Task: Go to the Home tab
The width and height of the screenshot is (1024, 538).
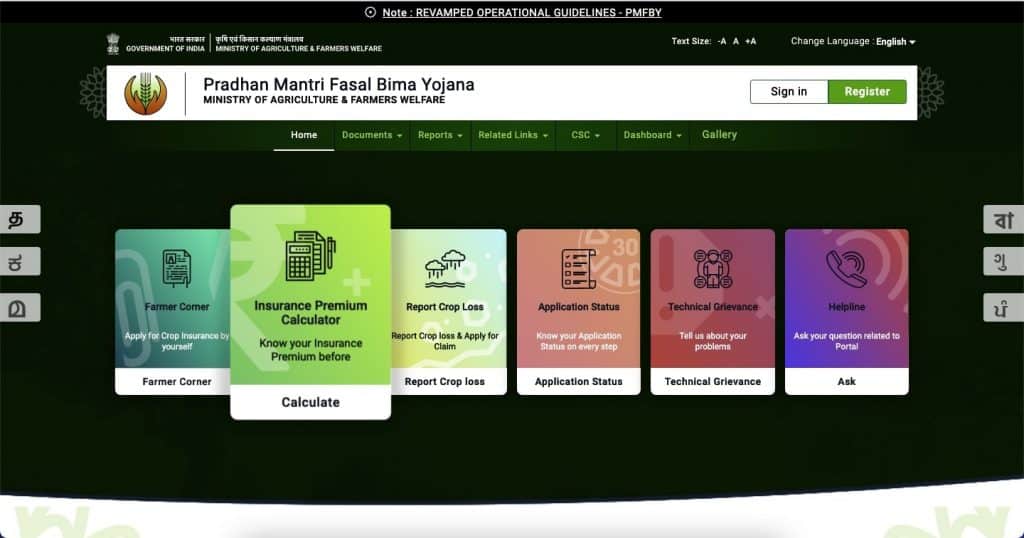Action: 304,135
